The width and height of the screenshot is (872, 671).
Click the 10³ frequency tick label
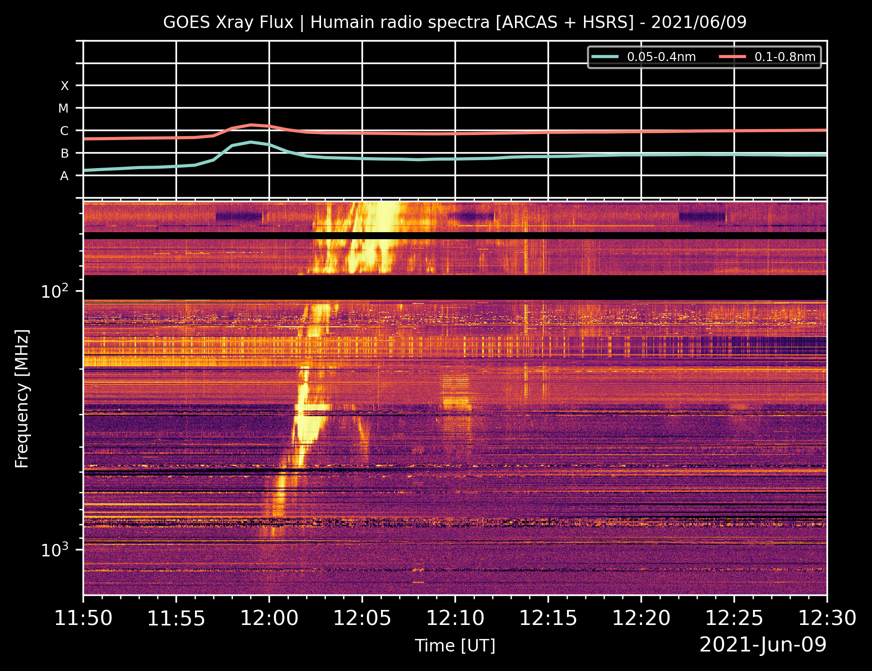tap(54, 549)
